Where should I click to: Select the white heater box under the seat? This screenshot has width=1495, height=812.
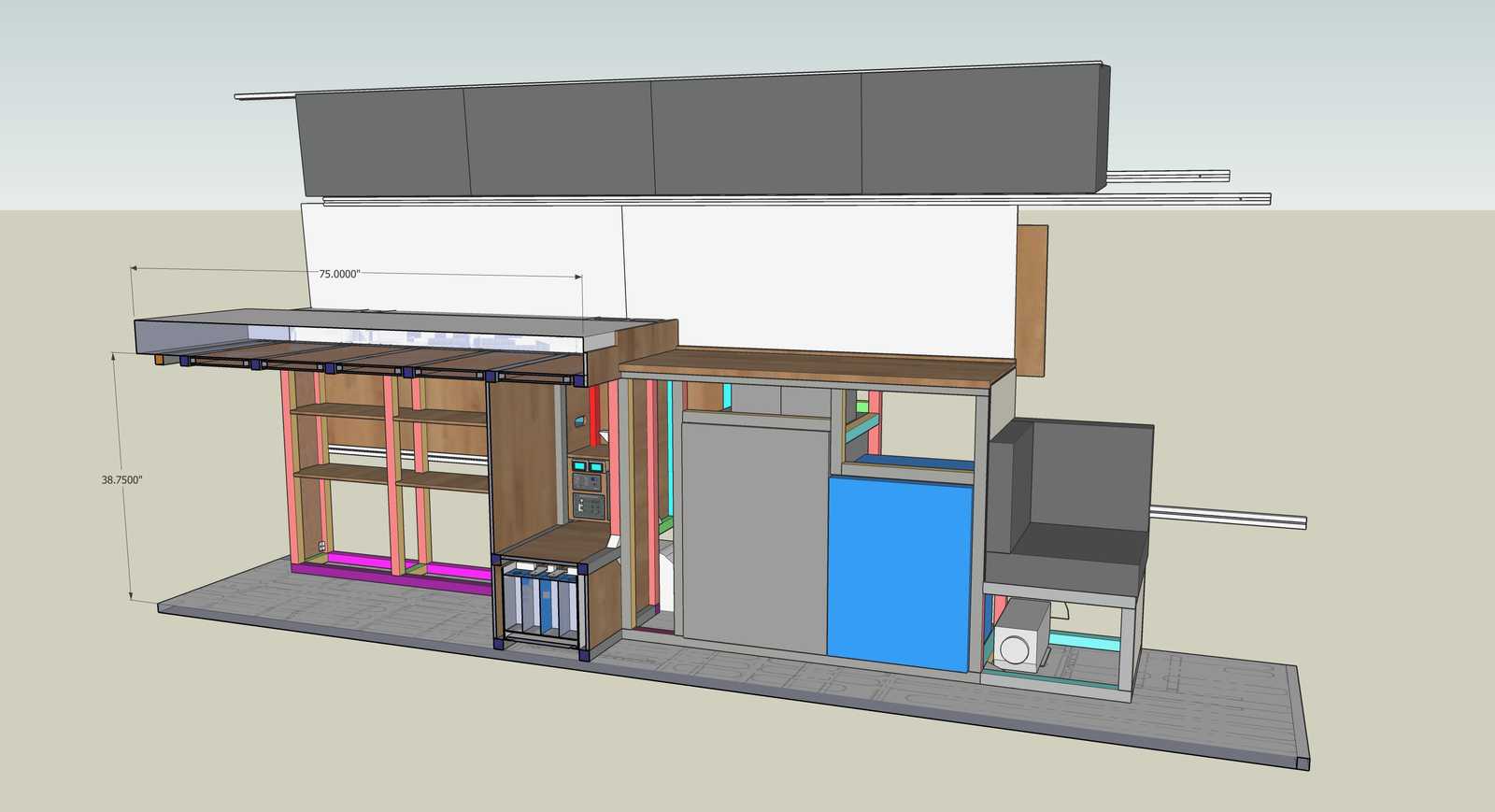pos(1021,637)
